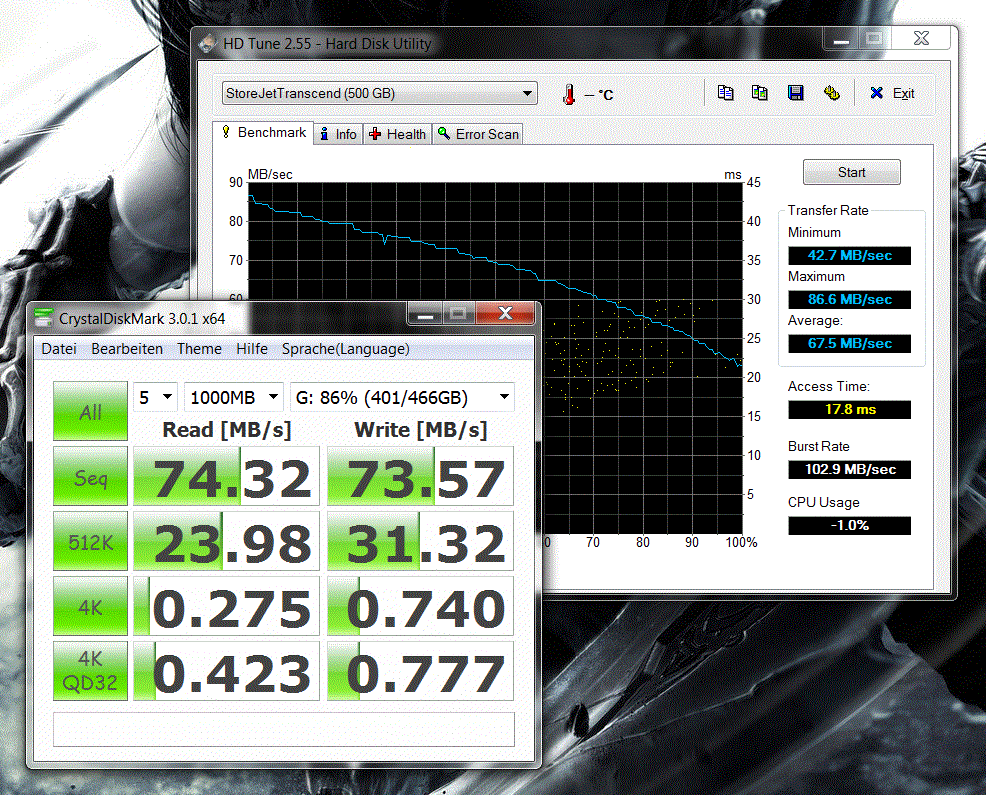This screenshot has width=986, height=795.
Task: Click the copy text to clipboard icon in HD Tune
Action: [725, 93]
